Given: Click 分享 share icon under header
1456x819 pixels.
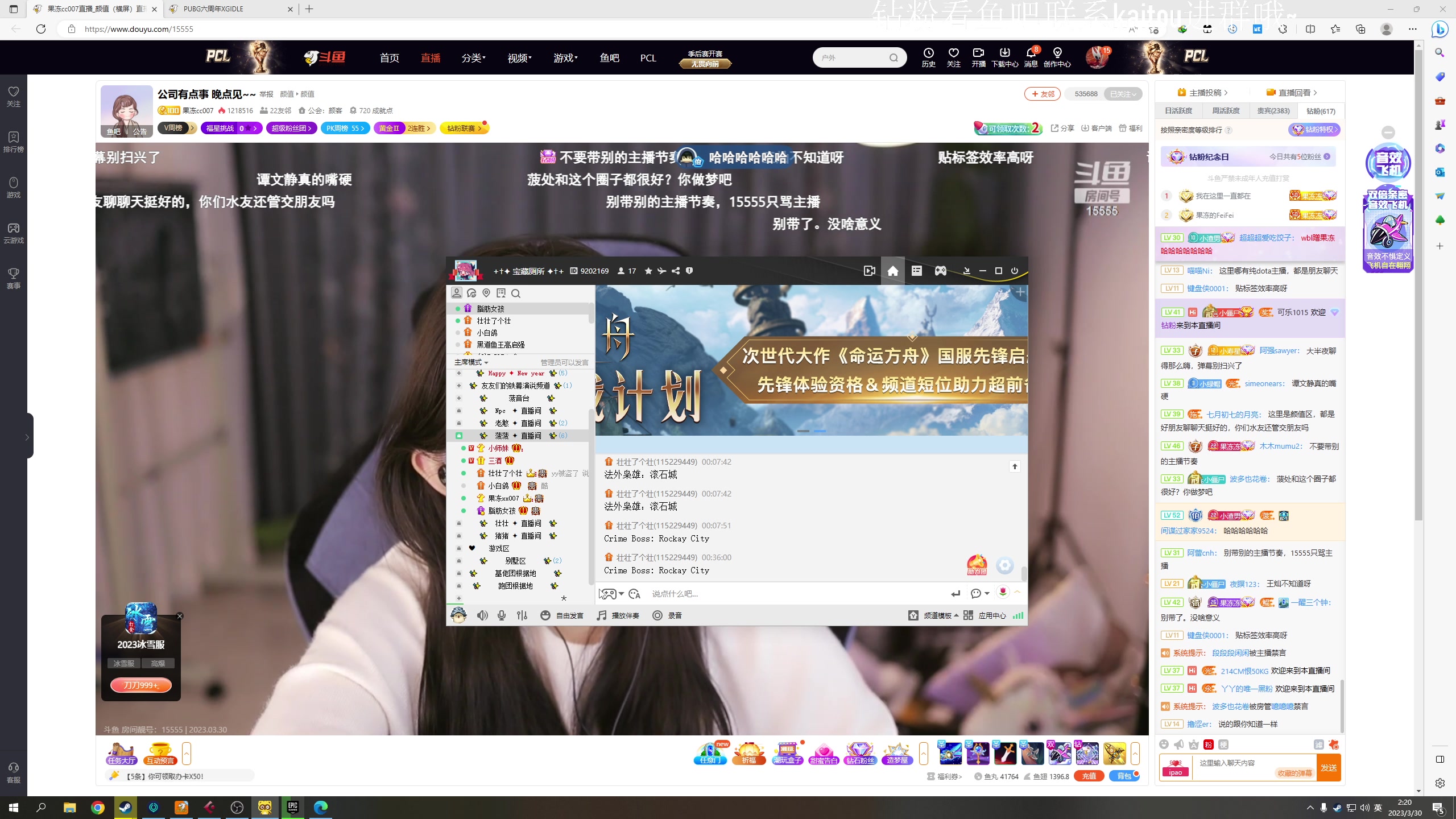Looking at the screenshot, I should pos(1062,128).
